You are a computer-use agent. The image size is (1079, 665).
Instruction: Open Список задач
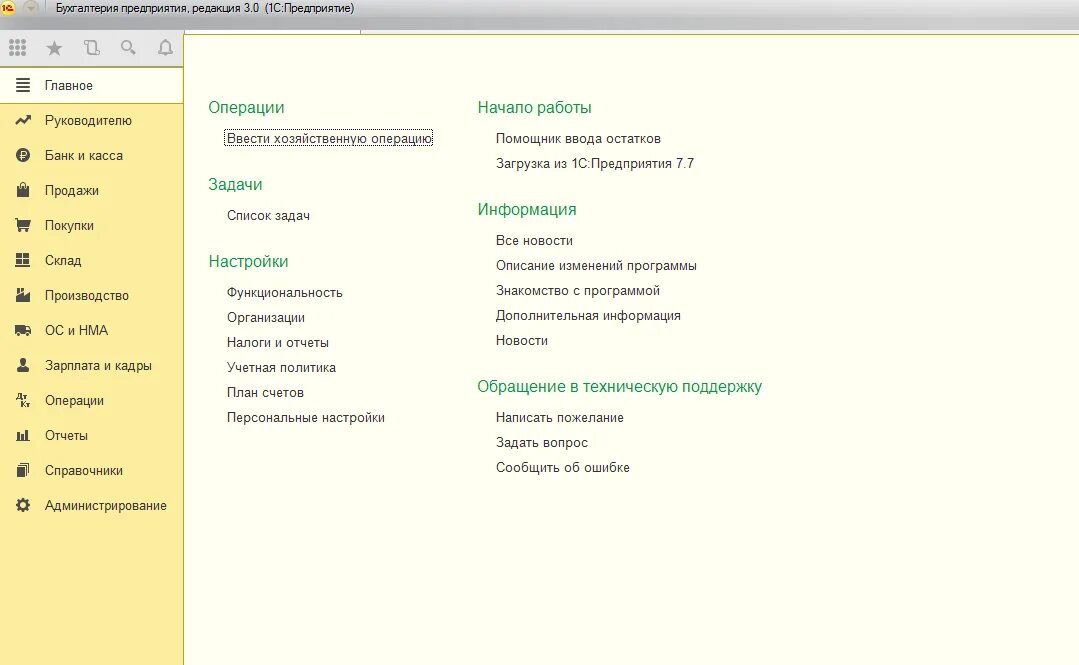tap(268, 215)
